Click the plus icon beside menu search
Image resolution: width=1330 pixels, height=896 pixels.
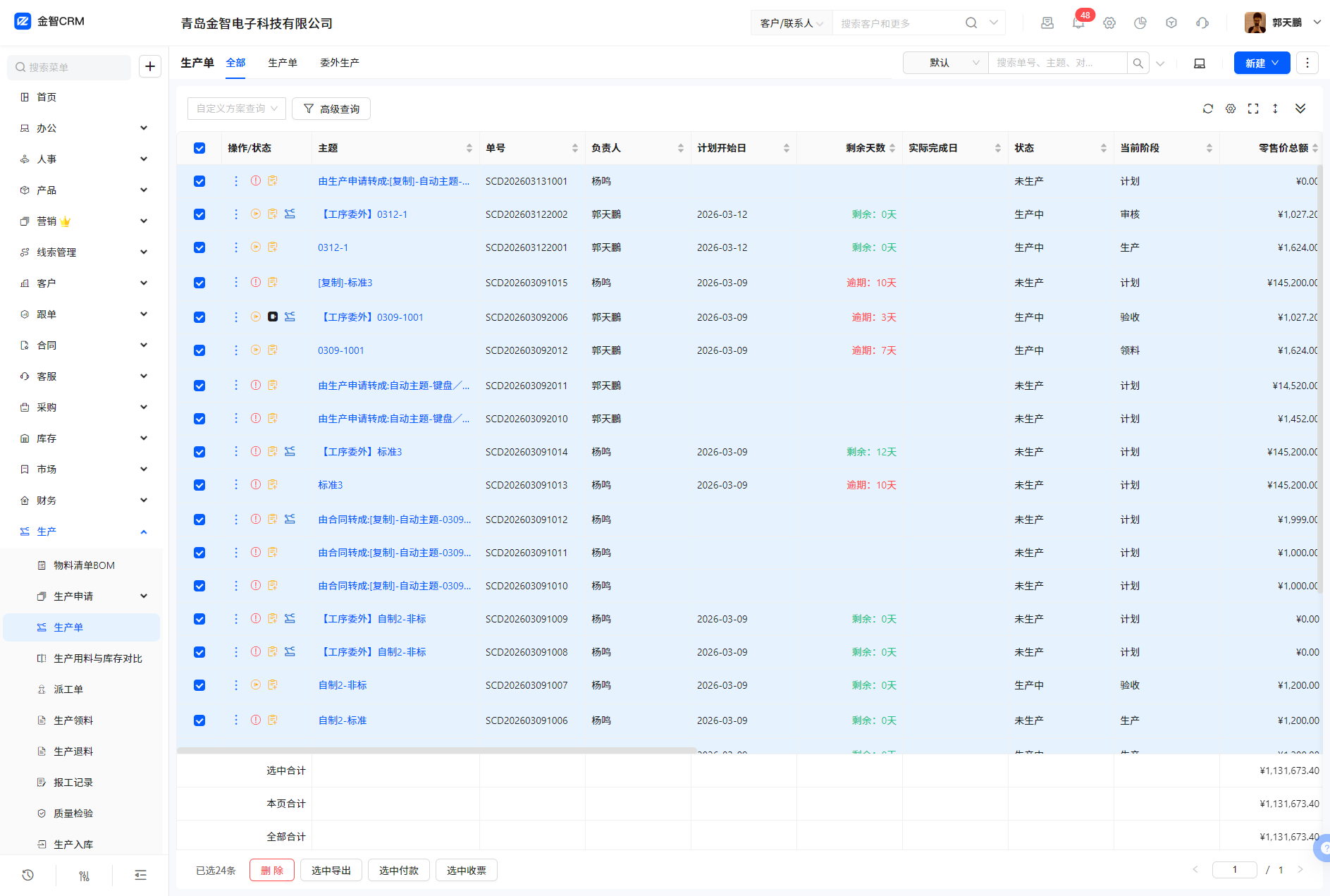click(150, 67)
